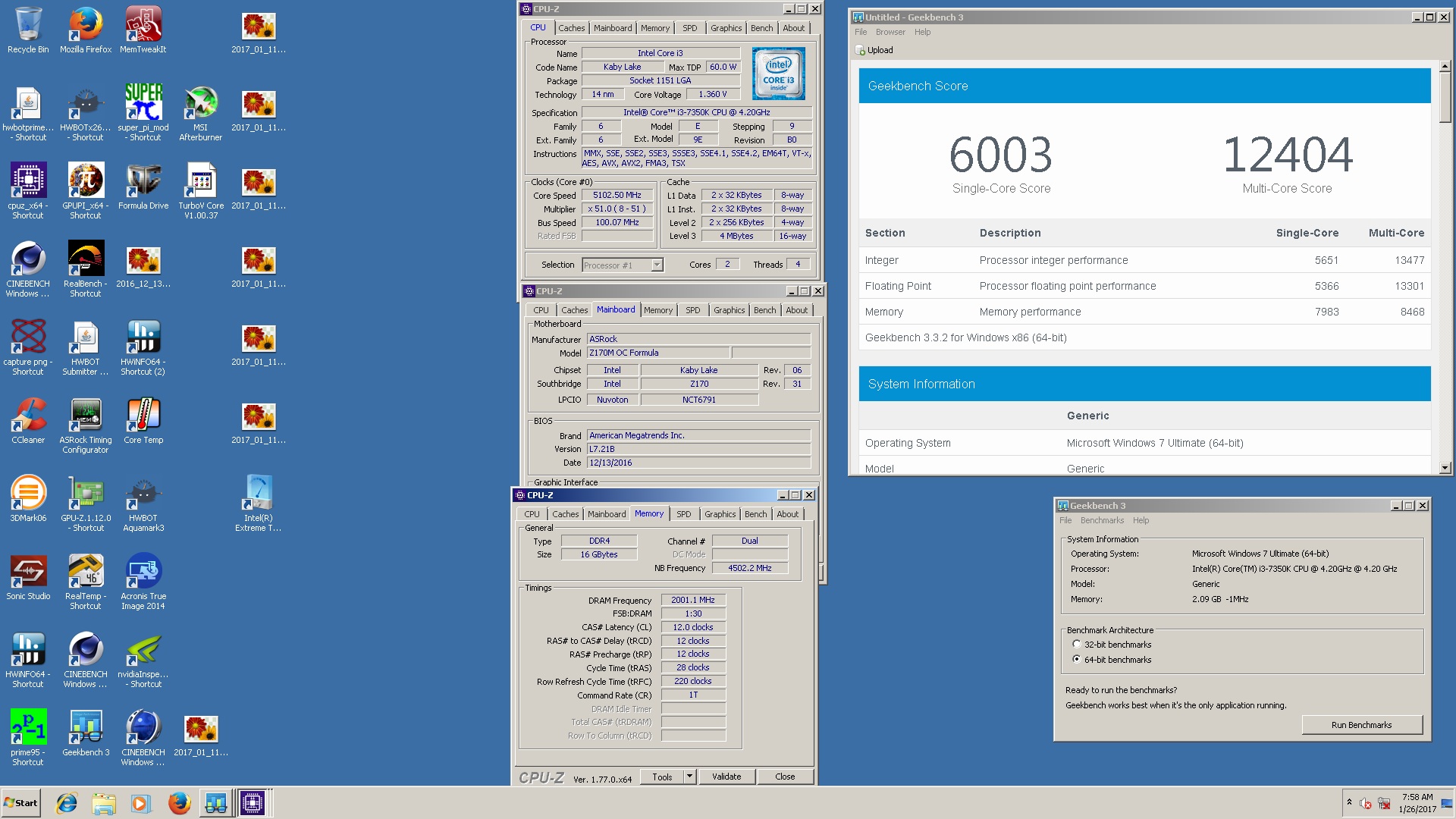Open the HWBOT Aquamark3 icon

tap(143, 504)
